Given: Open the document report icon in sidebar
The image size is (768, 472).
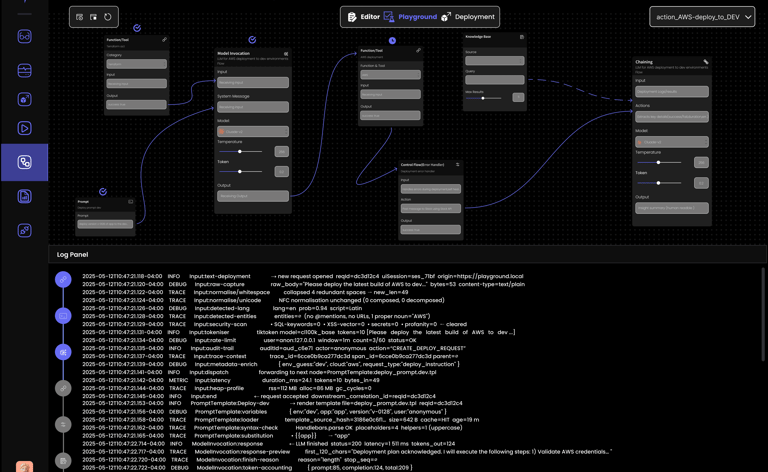Looking at the screenshot, I should pos(24,196).
